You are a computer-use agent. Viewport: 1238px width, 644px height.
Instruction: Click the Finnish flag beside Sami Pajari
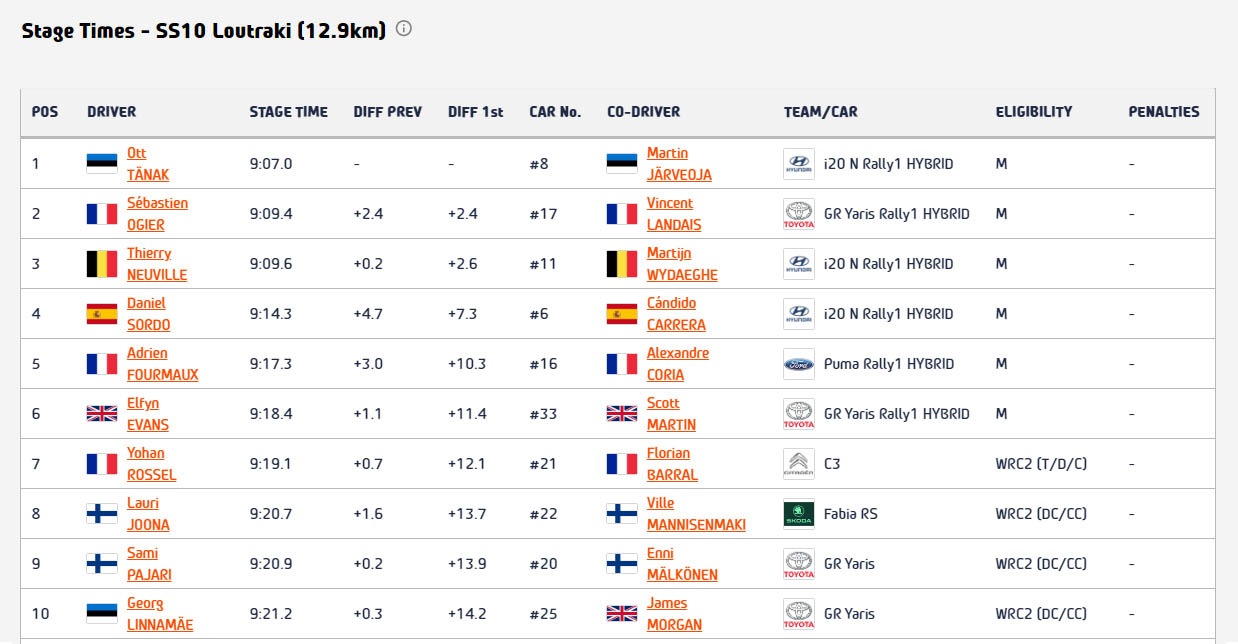click(102, 564)
